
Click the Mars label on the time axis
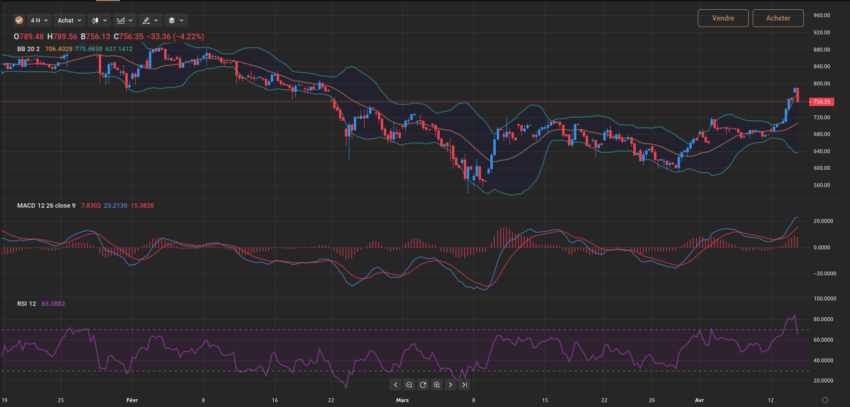403,399
